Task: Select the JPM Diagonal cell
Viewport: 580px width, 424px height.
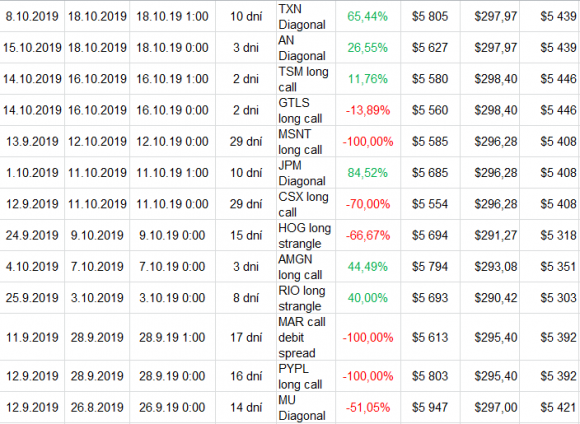Action: 306,173
